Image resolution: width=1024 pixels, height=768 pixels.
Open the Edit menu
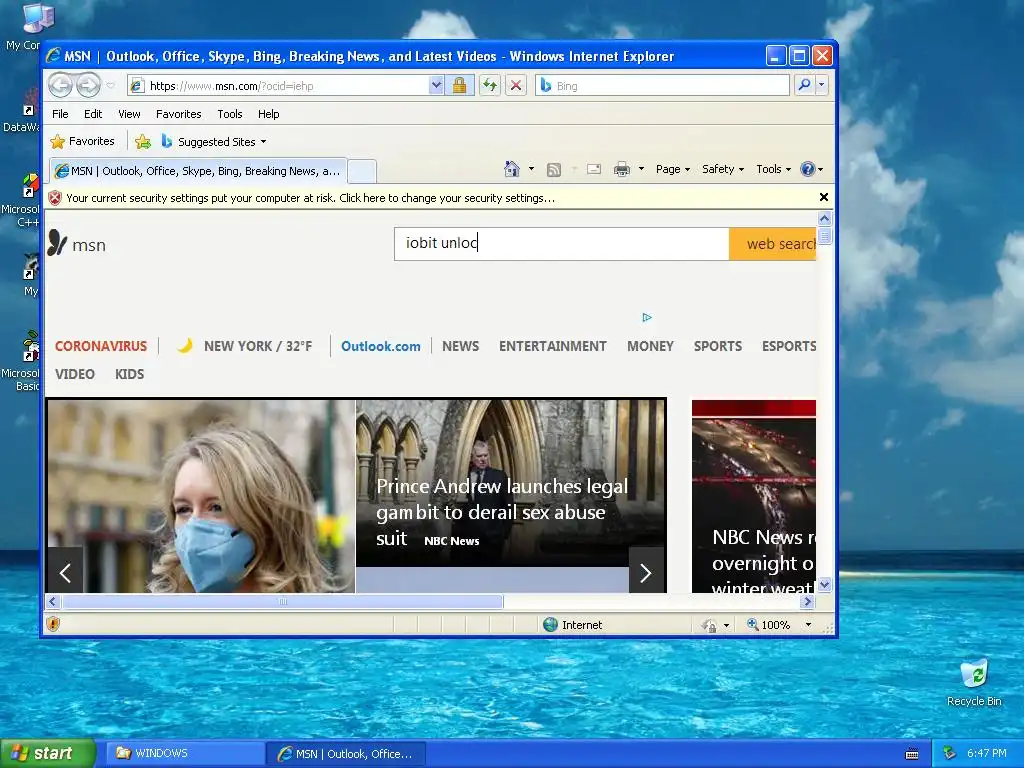pos(93,114)
